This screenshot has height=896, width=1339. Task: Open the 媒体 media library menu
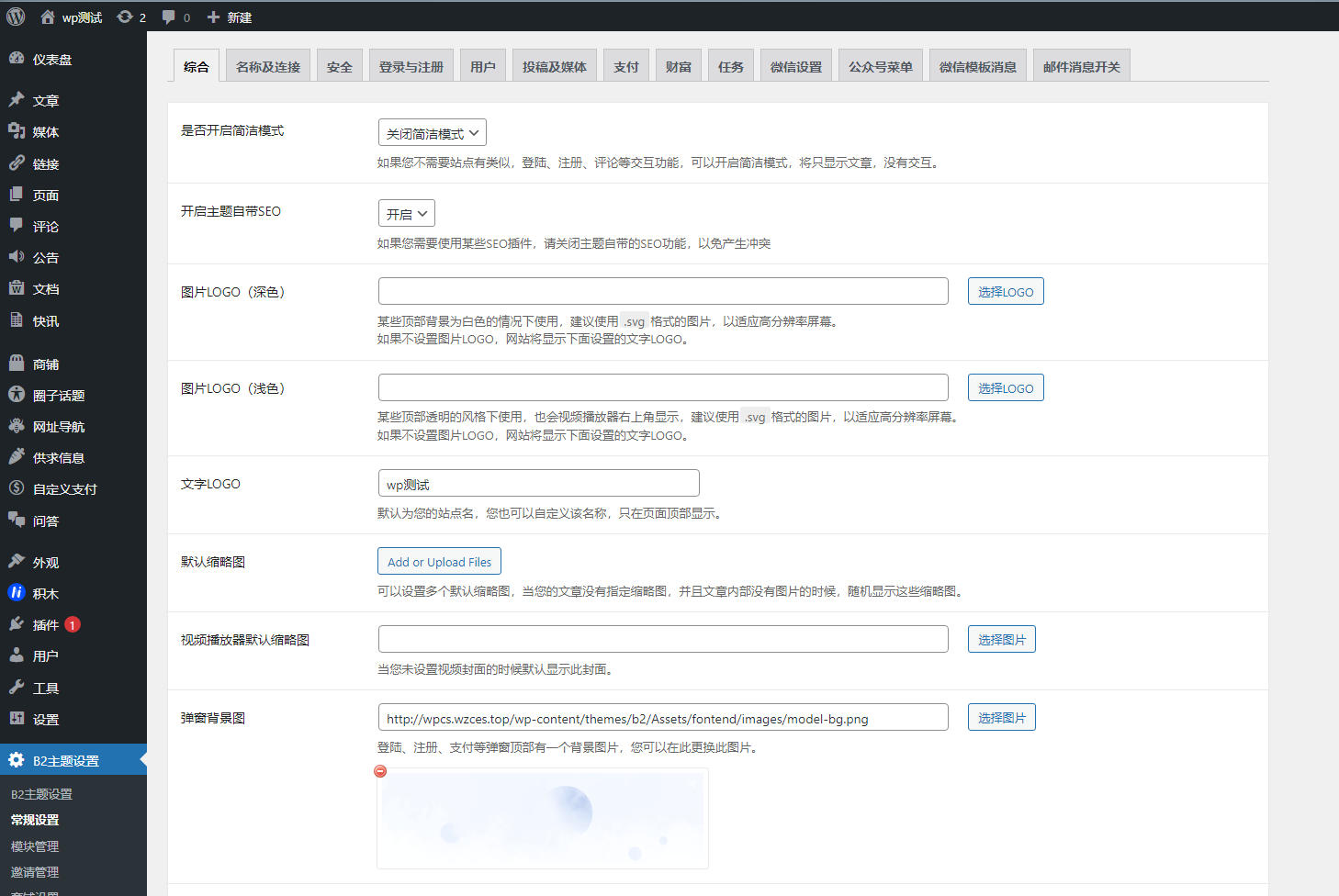point(45,132)
